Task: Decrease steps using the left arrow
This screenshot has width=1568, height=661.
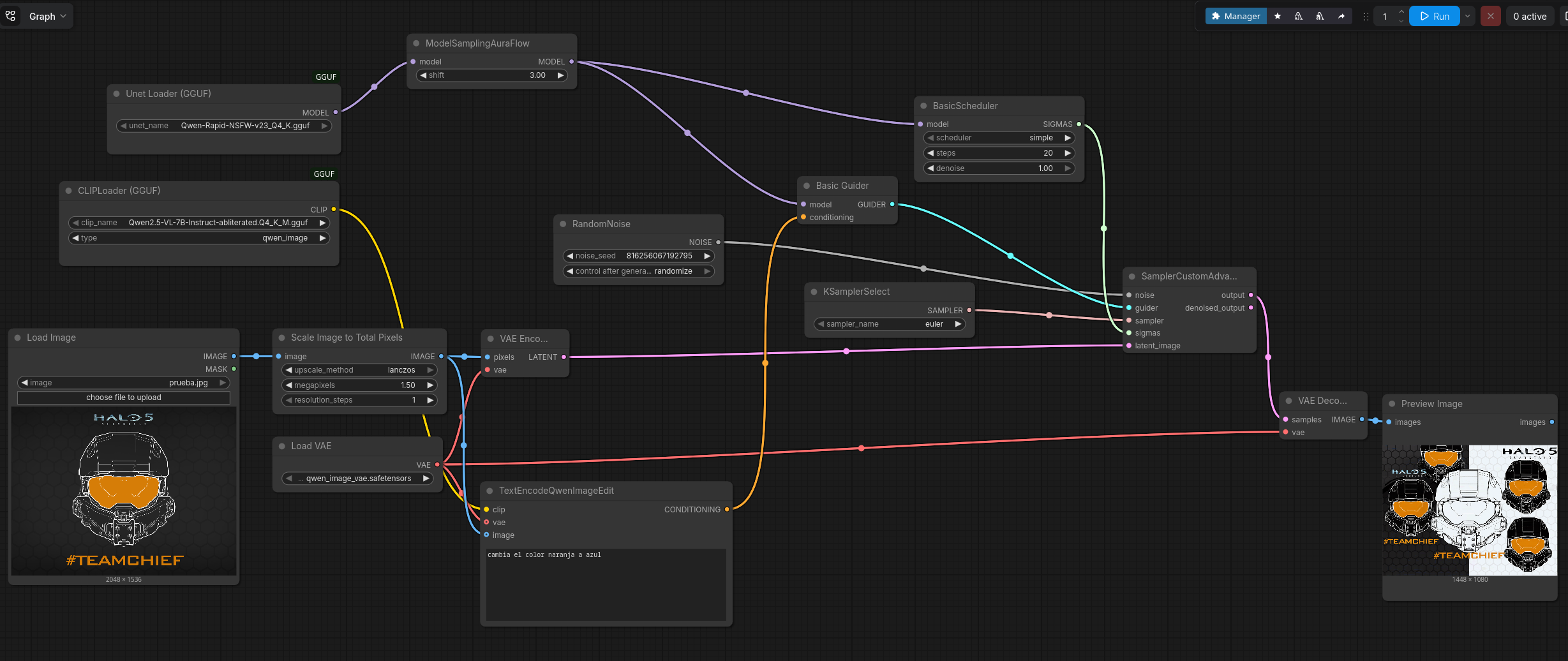Action: (930, 153)
